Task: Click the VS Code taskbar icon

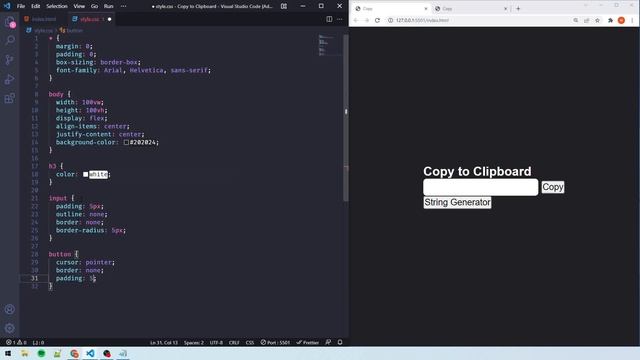Action: tap(90, 353)
